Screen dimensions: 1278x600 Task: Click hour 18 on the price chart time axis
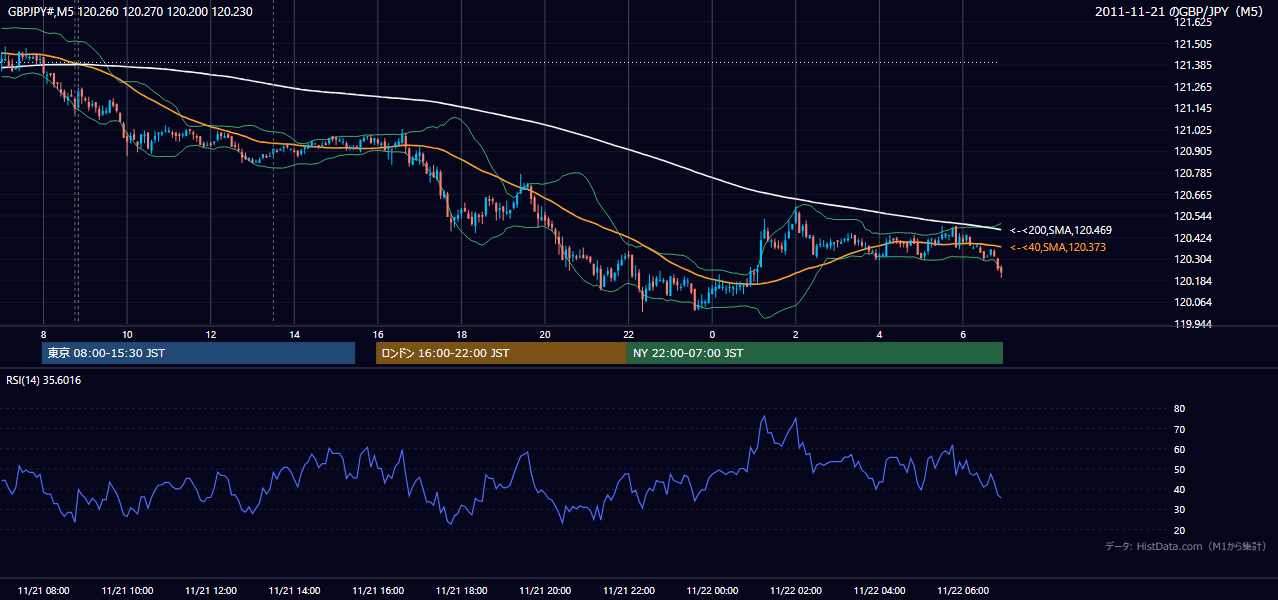point(461,334)
